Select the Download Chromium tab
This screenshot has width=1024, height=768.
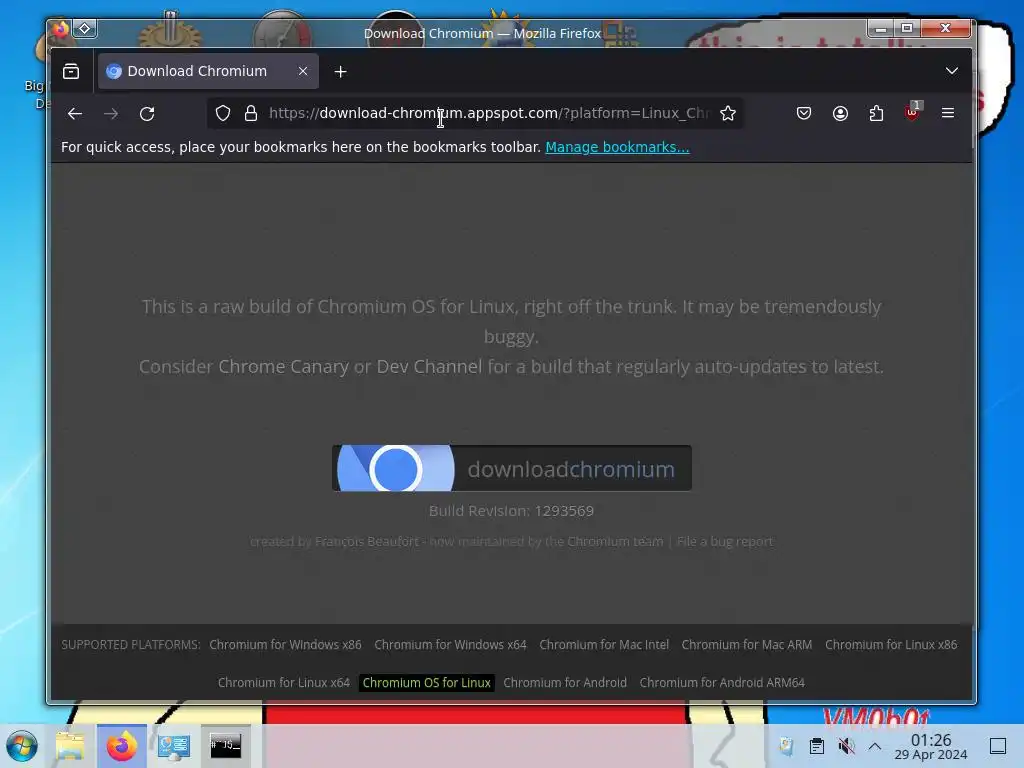pyautogui.click(x=208, y=71)
